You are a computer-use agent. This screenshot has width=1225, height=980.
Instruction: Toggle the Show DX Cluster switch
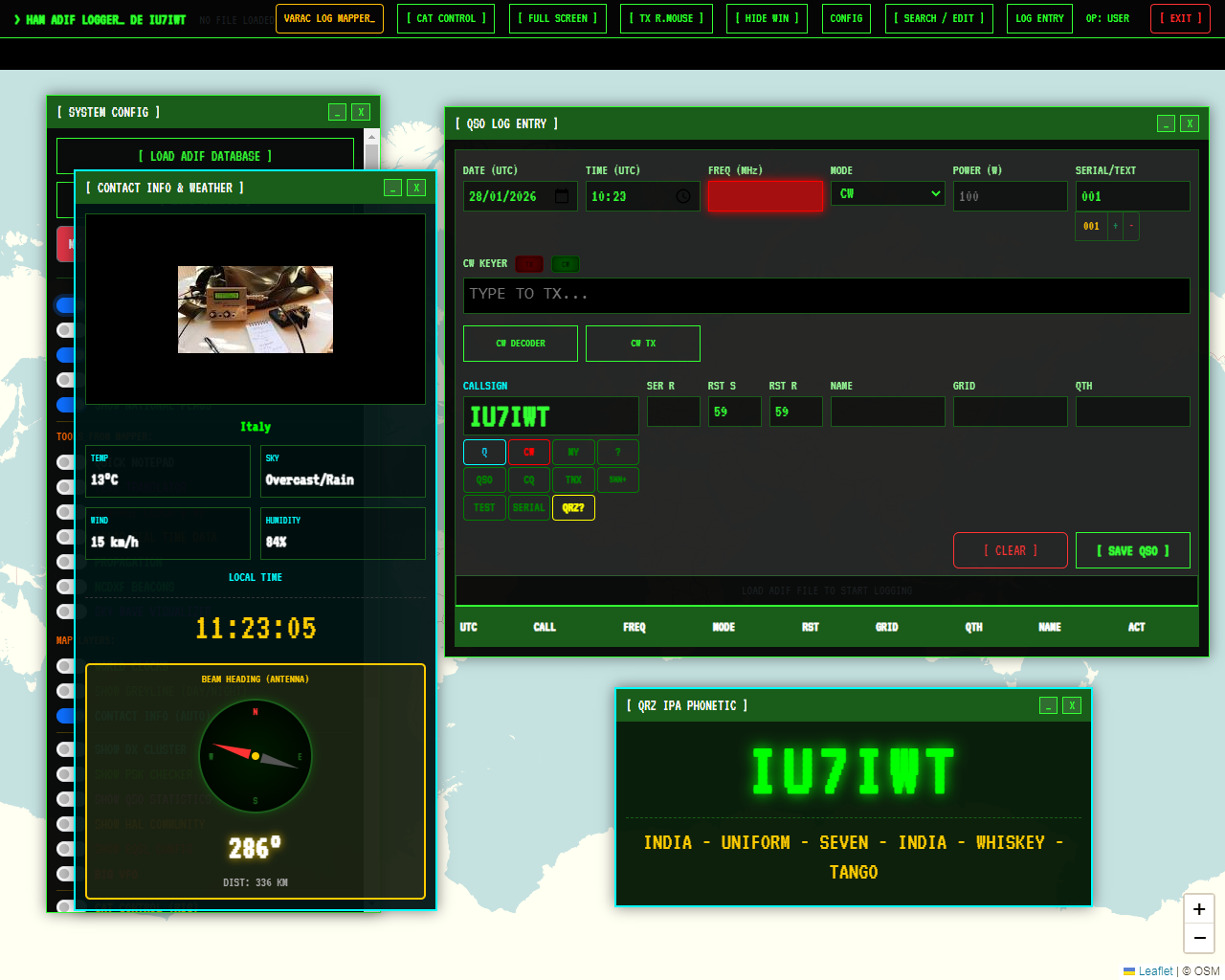click(x=64, y=749)
